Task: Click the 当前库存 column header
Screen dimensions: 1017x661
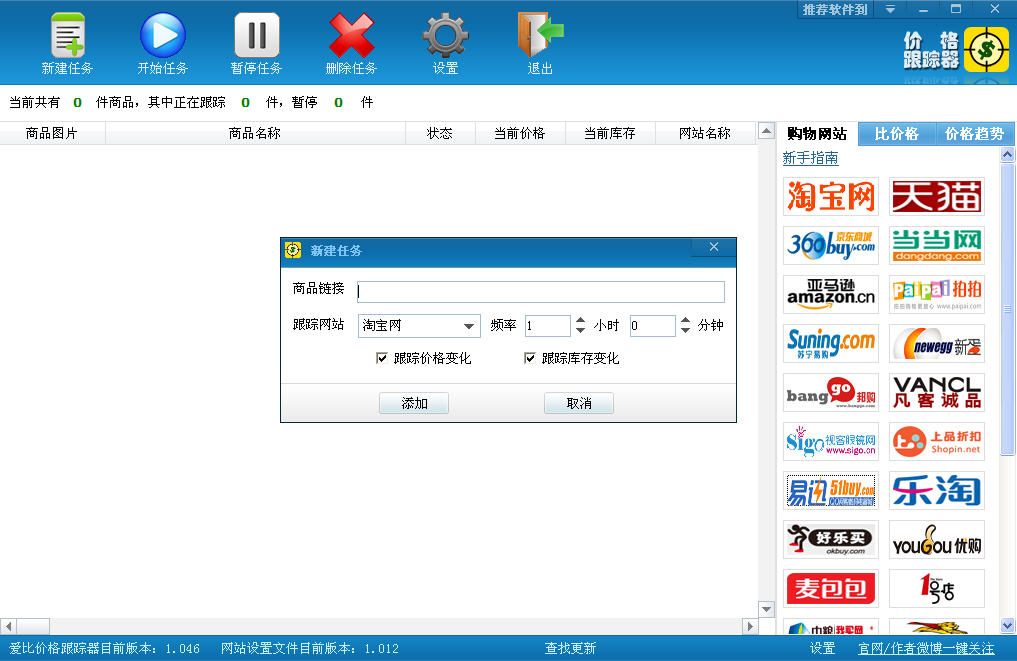Action: click(610, 133)
